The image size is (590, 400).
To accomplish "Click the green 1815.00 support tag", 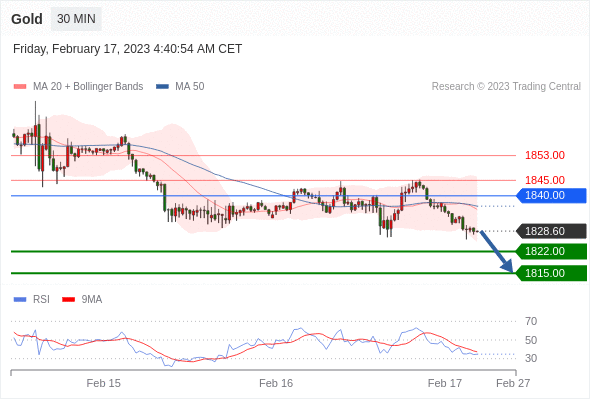I will click(551, 273).
